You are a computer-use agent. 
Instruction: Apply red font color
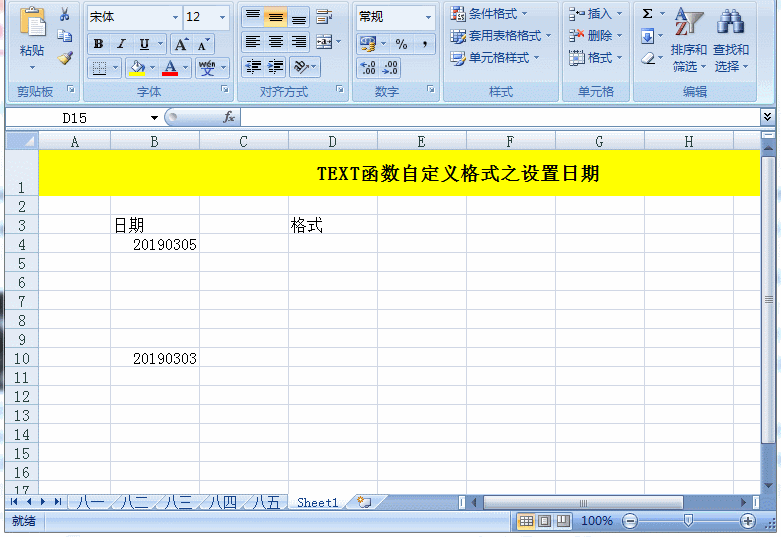[x=170, y=67]
